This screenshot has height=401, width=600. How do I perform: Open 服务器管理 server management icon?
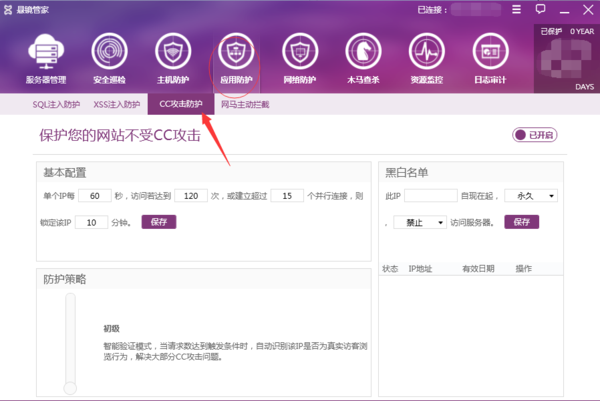pos(46,58)
